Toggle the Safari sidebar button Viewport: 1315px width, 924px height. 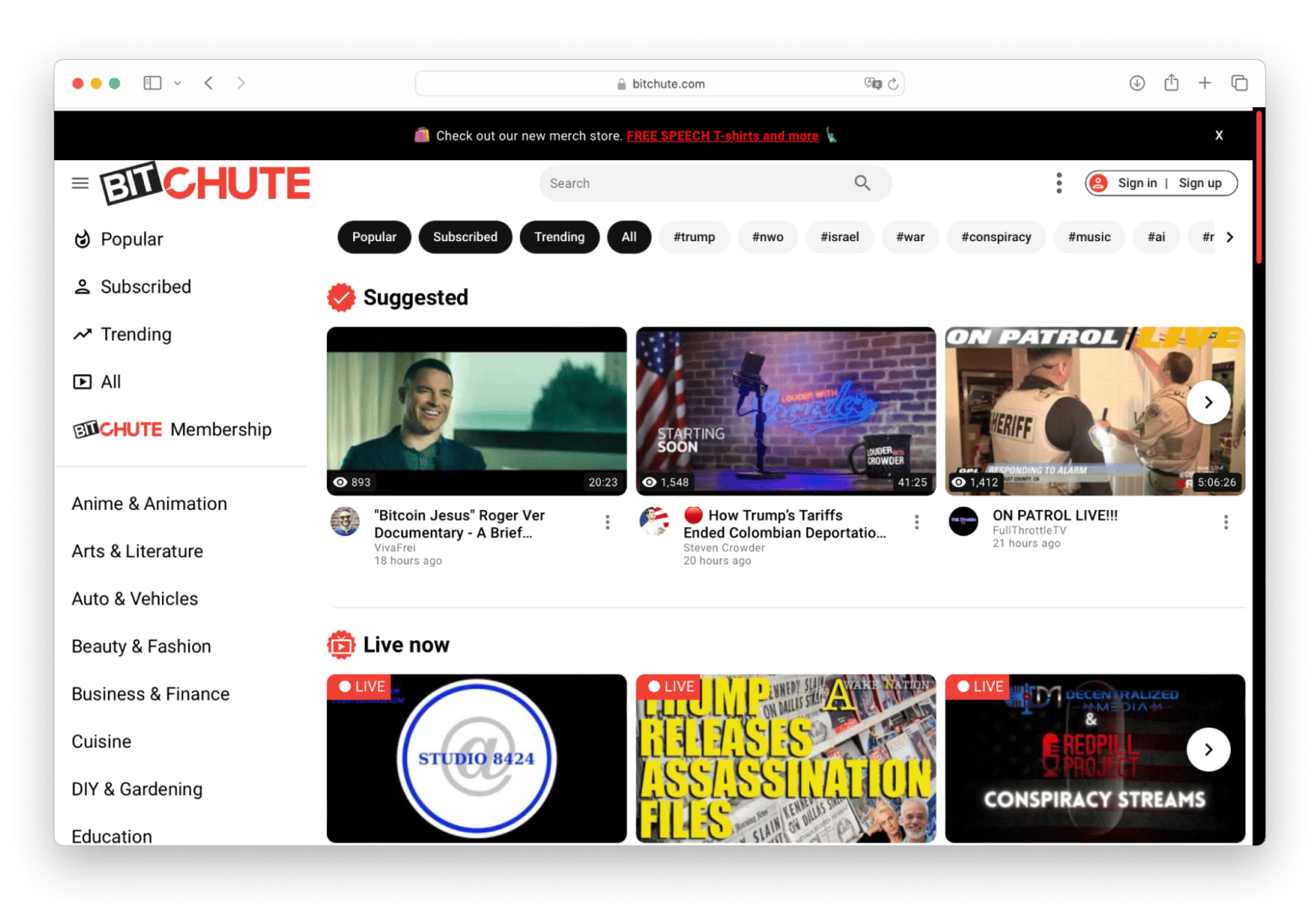(x=153, y=83)
